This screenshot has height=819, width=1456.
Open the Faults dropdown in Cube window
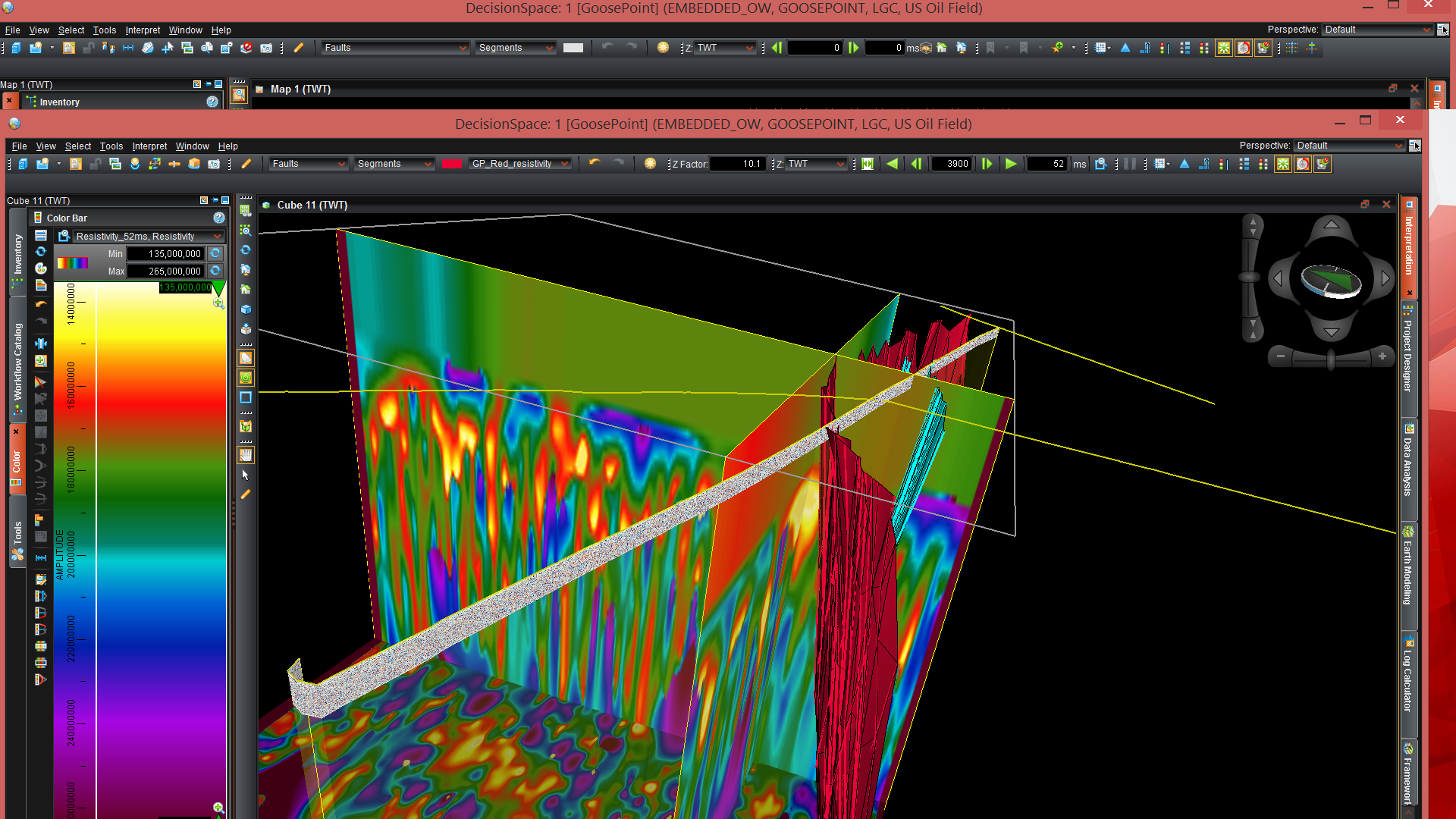(x=308, y=164)
